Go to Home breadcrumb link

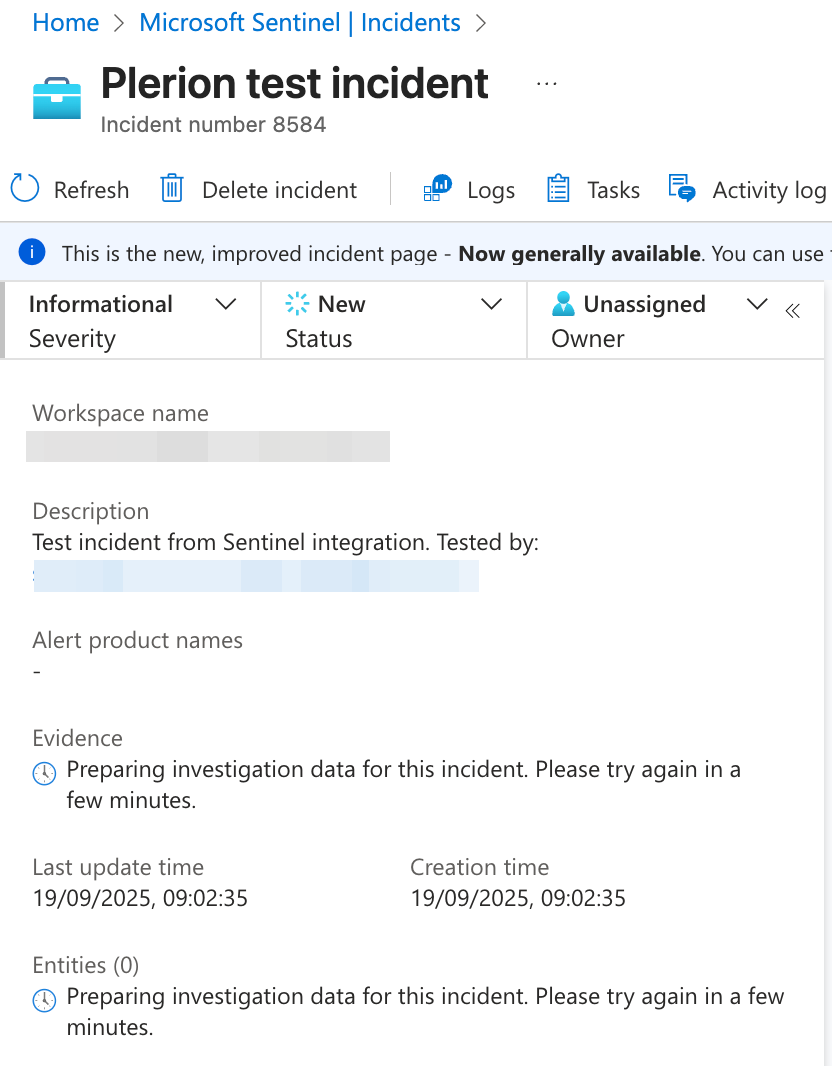click(x=66, y=22)
